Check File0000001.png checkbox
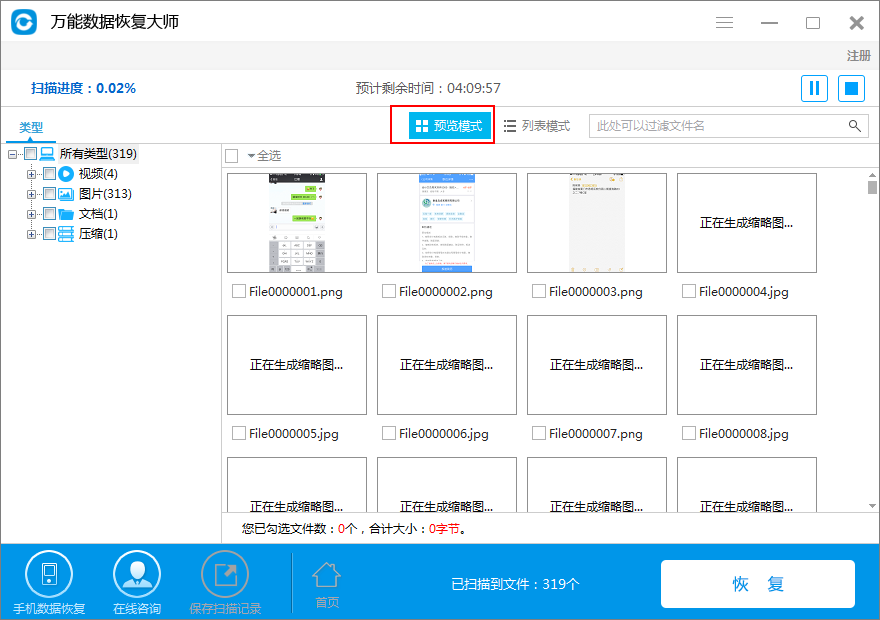The width and height of the screenshot is (880, 620). coord(239,291)
